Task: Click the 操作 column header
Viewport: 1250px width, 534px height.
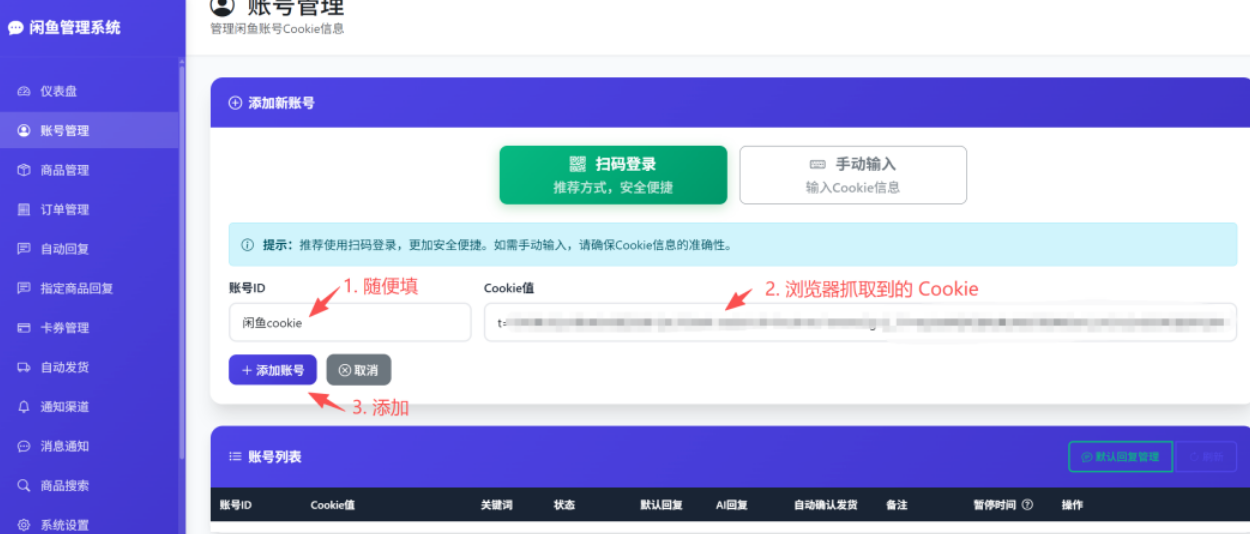Action: coord(1073,505)
